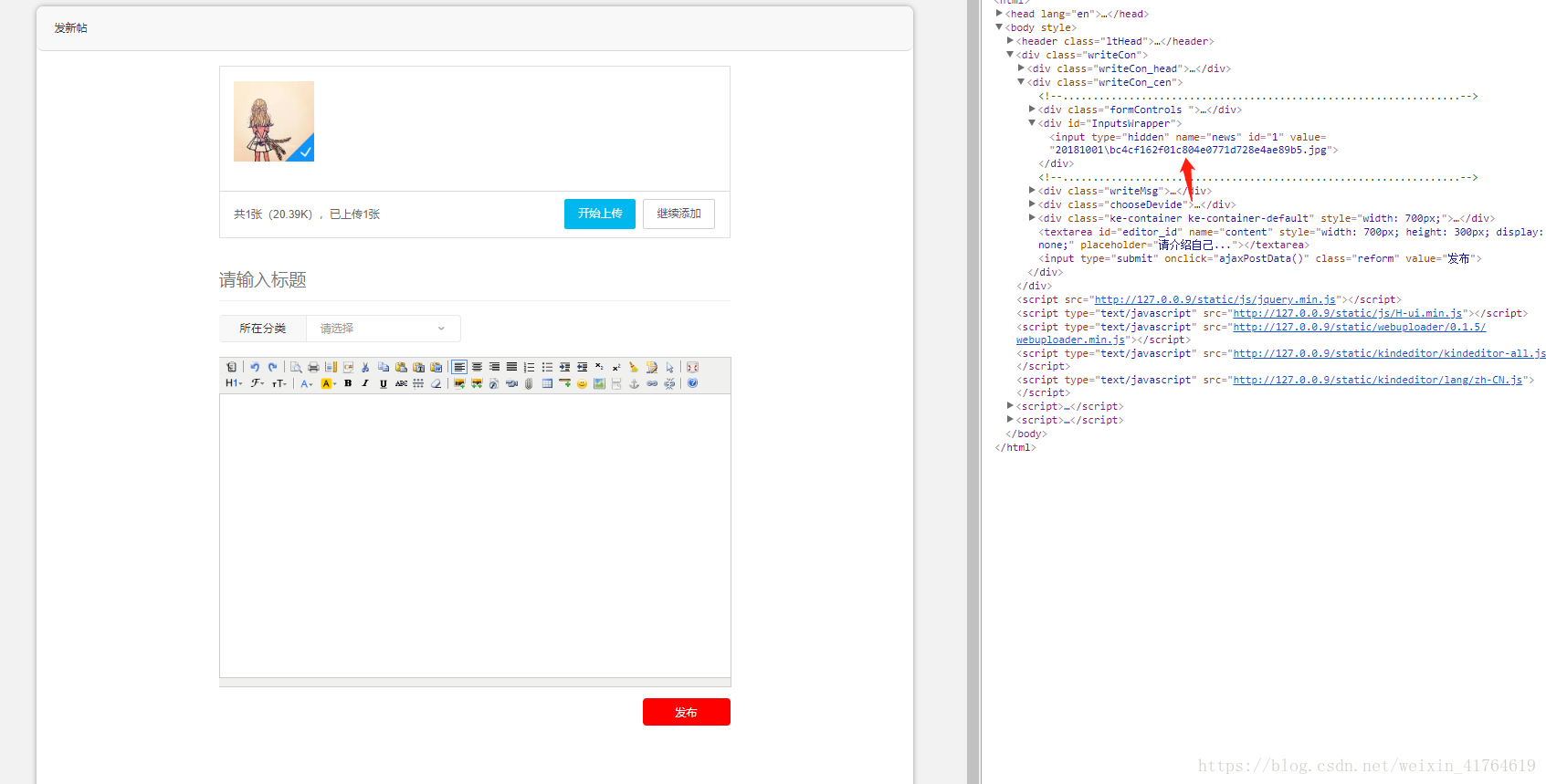Apply superscript formatting
This screenshot has height=784, width=1546.
click(x=616, y=367)
